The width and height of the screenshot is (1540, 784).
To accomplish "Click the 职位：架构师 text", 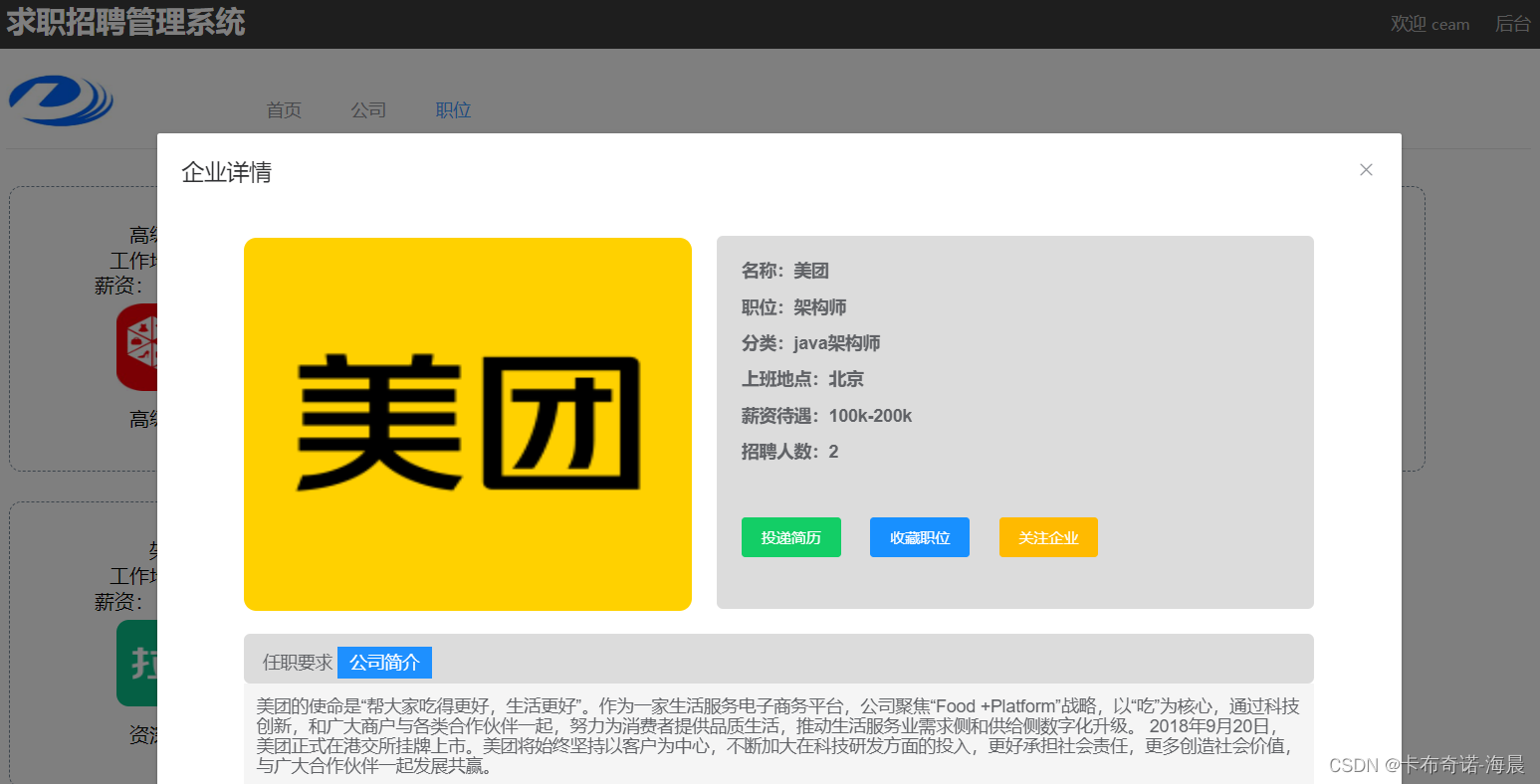I will (794, 307).
